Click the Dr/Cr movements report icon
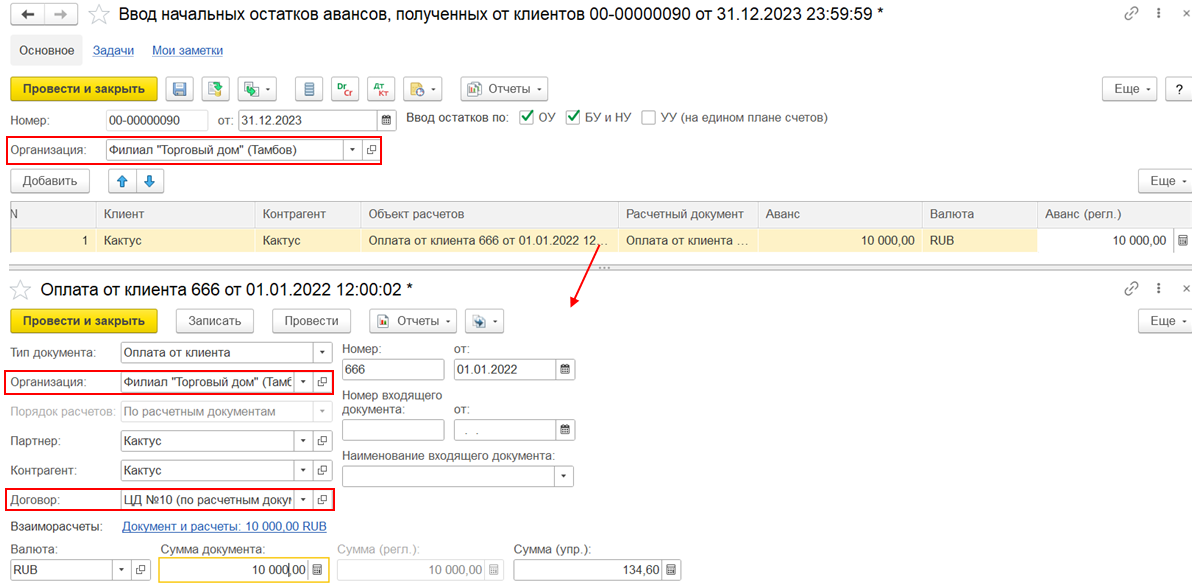This screenshot has height=587, width=1192. (x=345, y=89)
